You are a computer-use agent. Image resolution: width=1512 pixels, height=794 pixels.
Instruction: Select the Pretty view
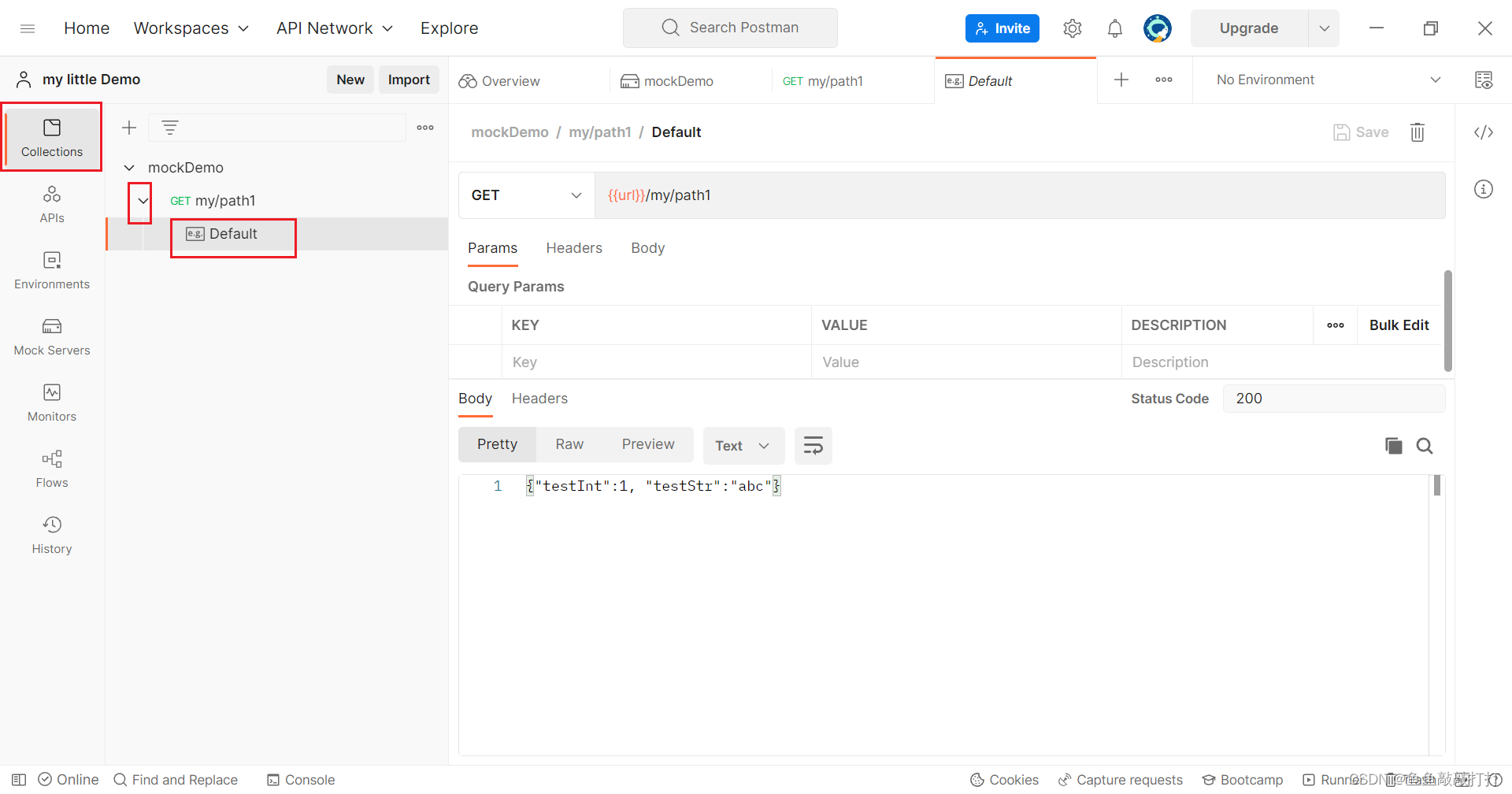497,444
